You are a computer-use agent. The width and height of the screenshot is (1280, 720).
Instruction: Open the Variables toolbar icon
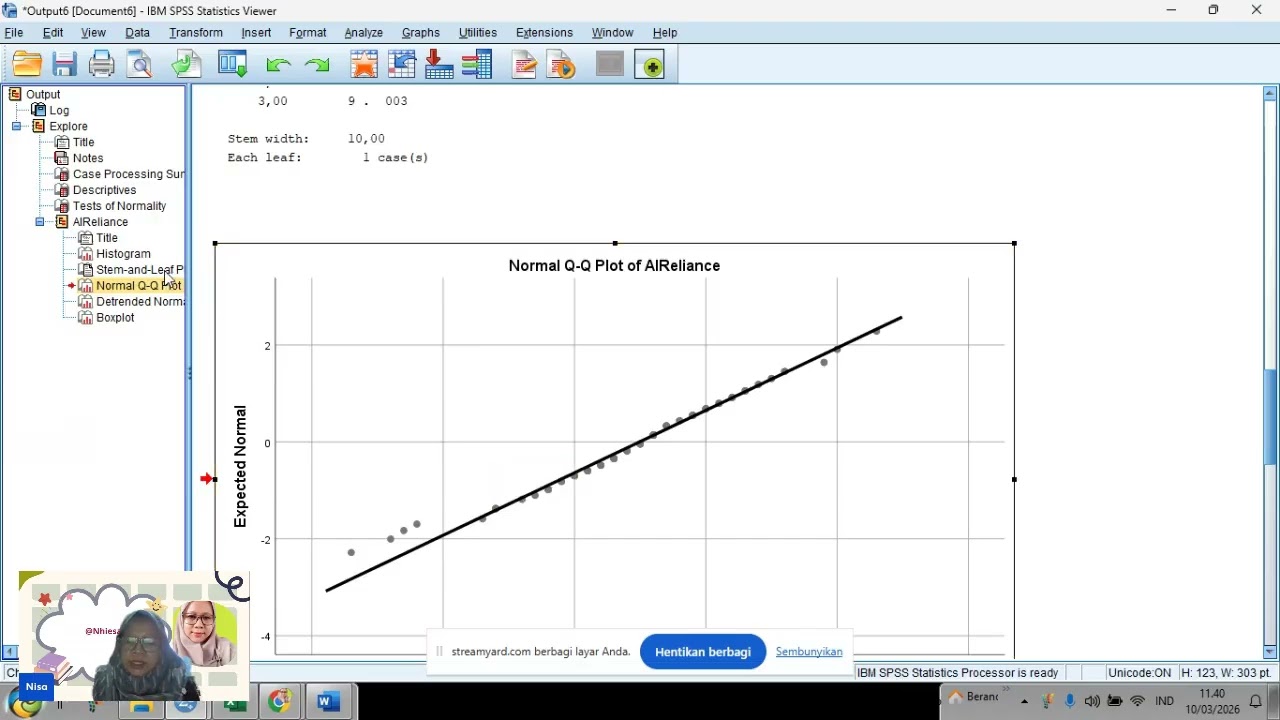tap(477, 65)
